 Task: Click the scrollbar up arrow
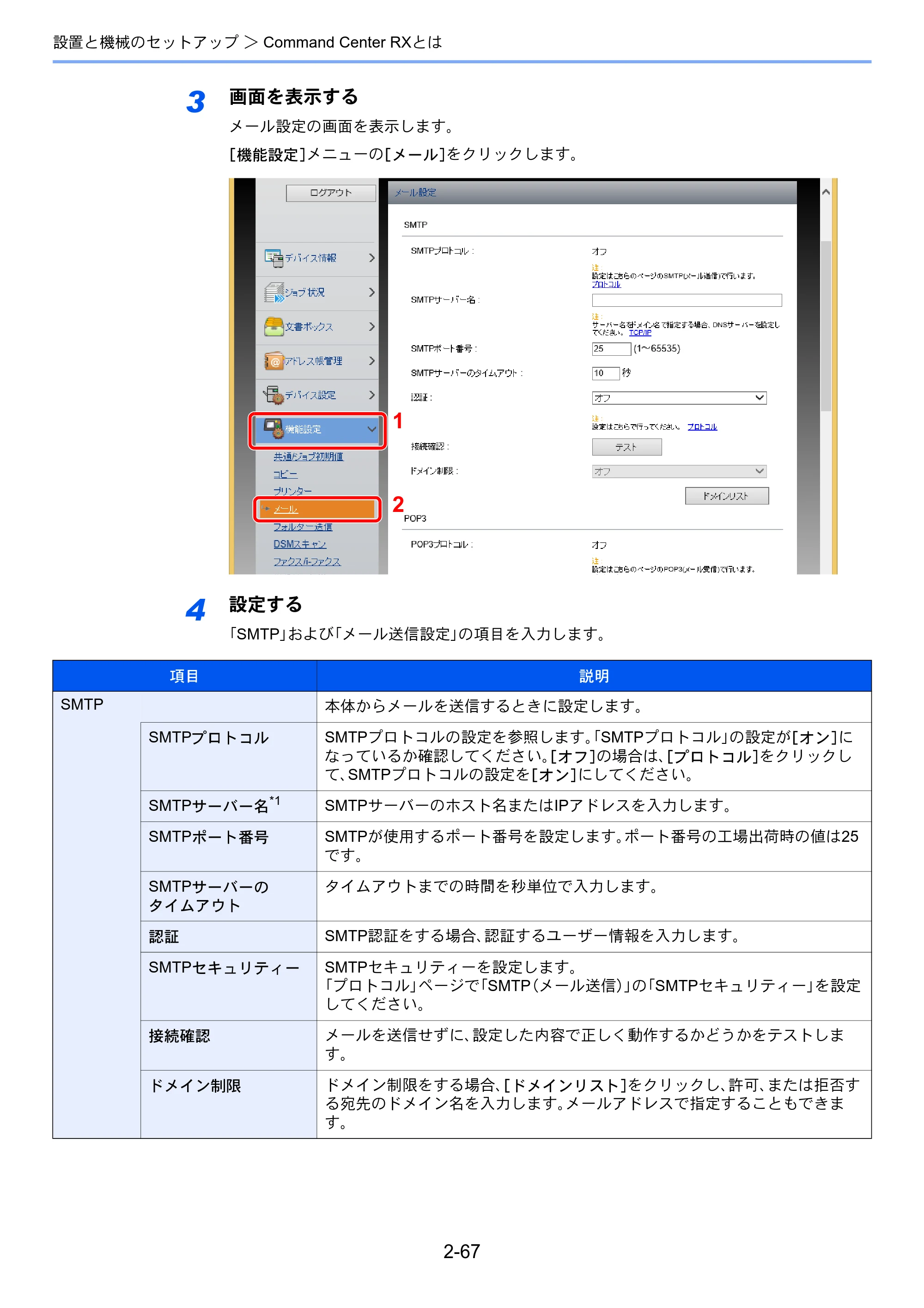pos(826,193)
